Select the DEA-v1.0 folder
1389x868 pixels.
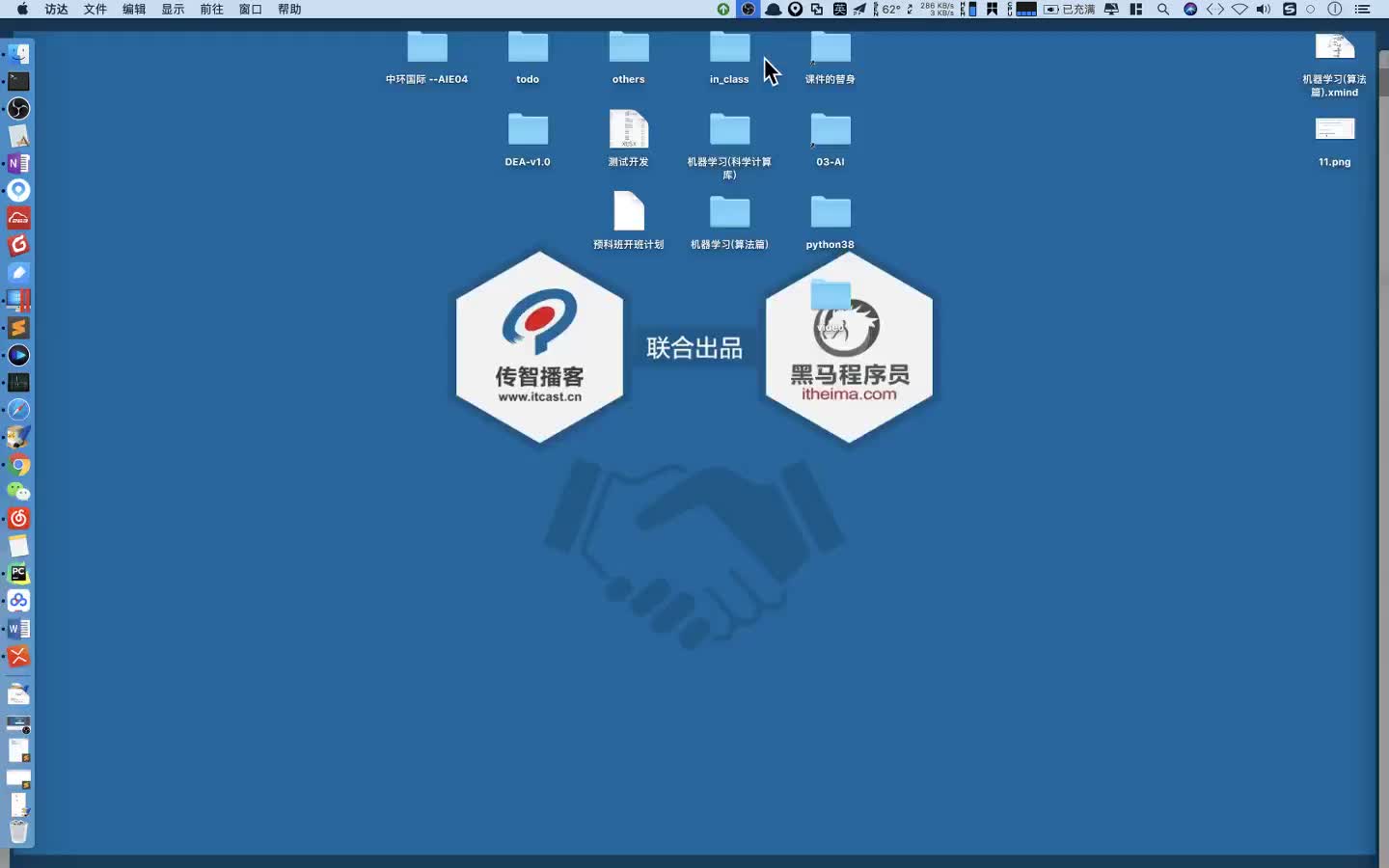(528, 139)
